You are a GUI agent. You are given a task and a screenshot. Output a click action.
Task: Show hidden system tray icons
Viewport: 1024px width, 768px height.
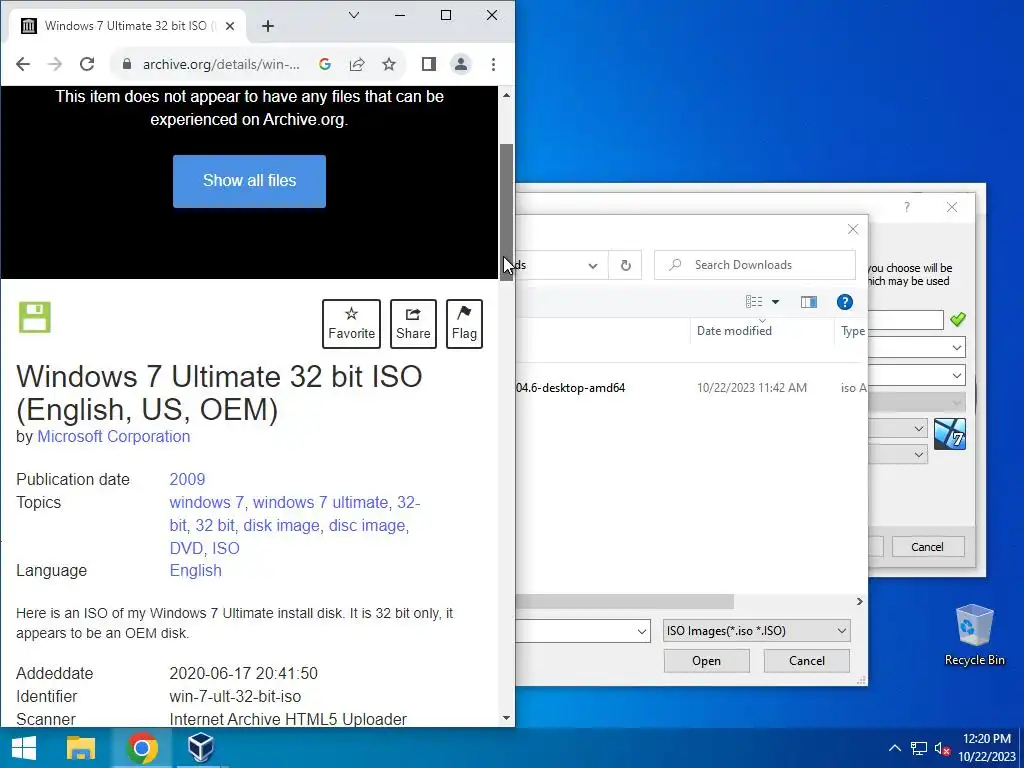(895, 748)
